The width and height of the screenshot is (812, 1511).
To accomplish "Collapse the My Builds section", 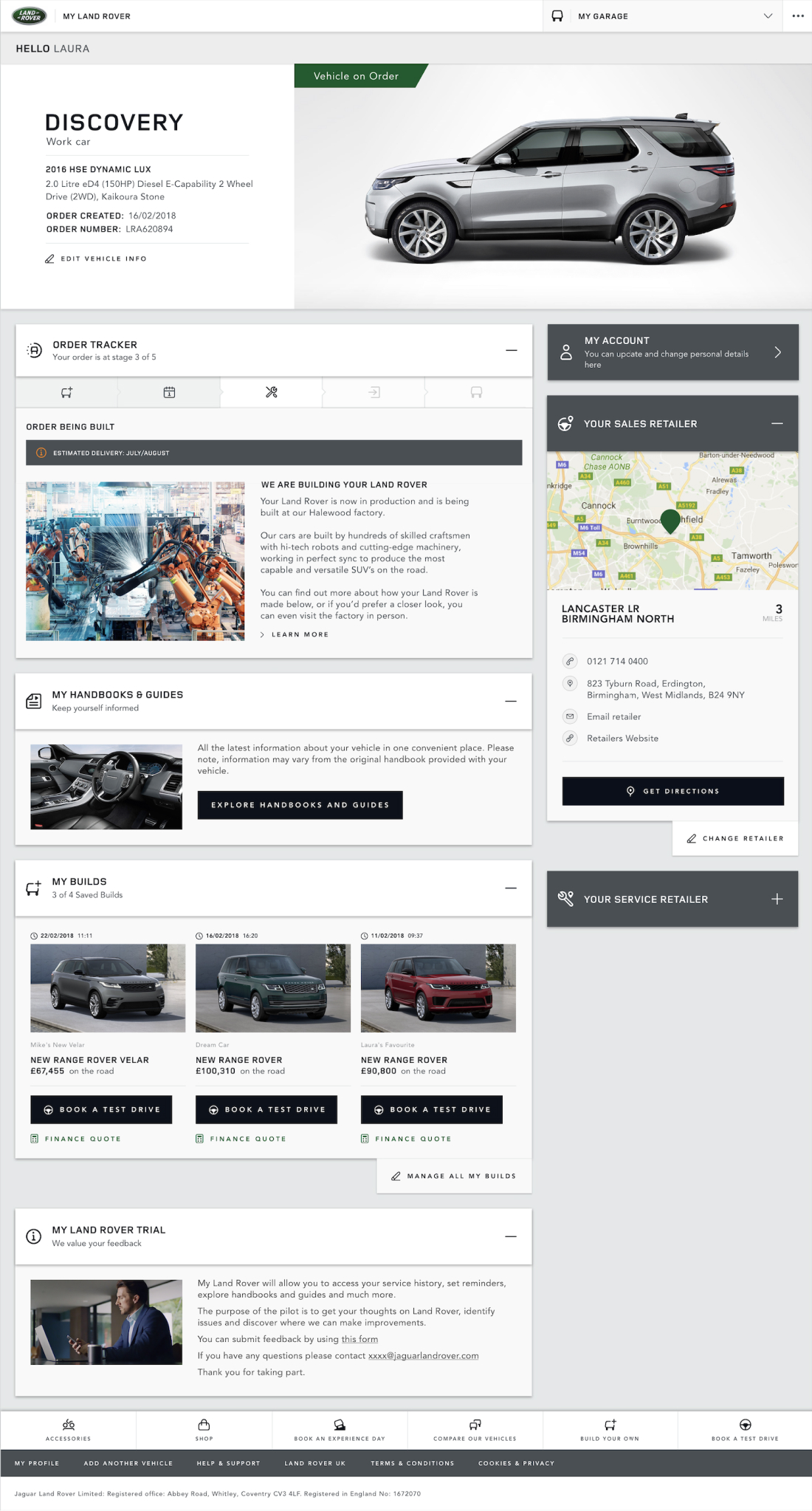I will click(x=511, y=888).
